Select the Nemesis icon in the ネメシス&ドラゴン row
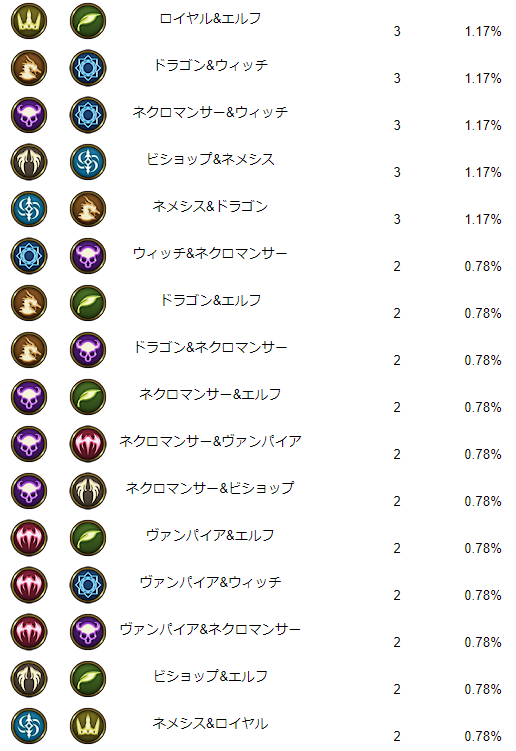 (29, 209)
